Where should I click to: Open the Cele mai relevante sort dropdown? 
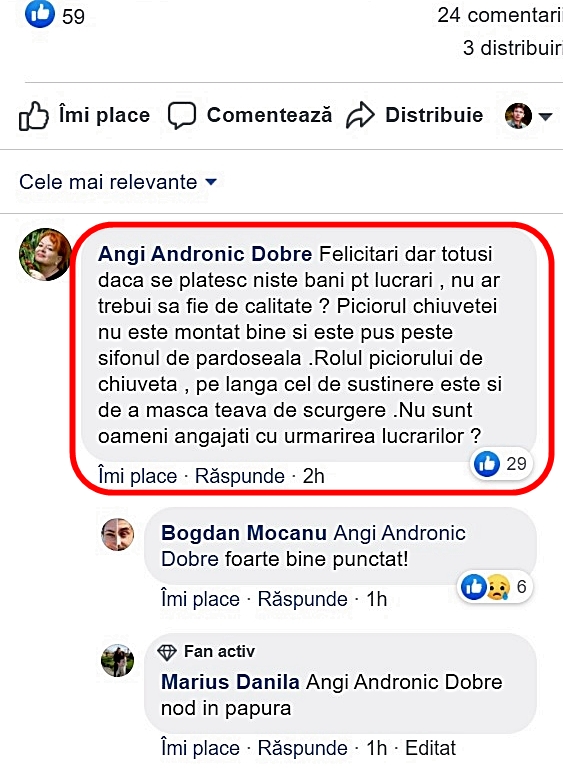coord(118,182)
